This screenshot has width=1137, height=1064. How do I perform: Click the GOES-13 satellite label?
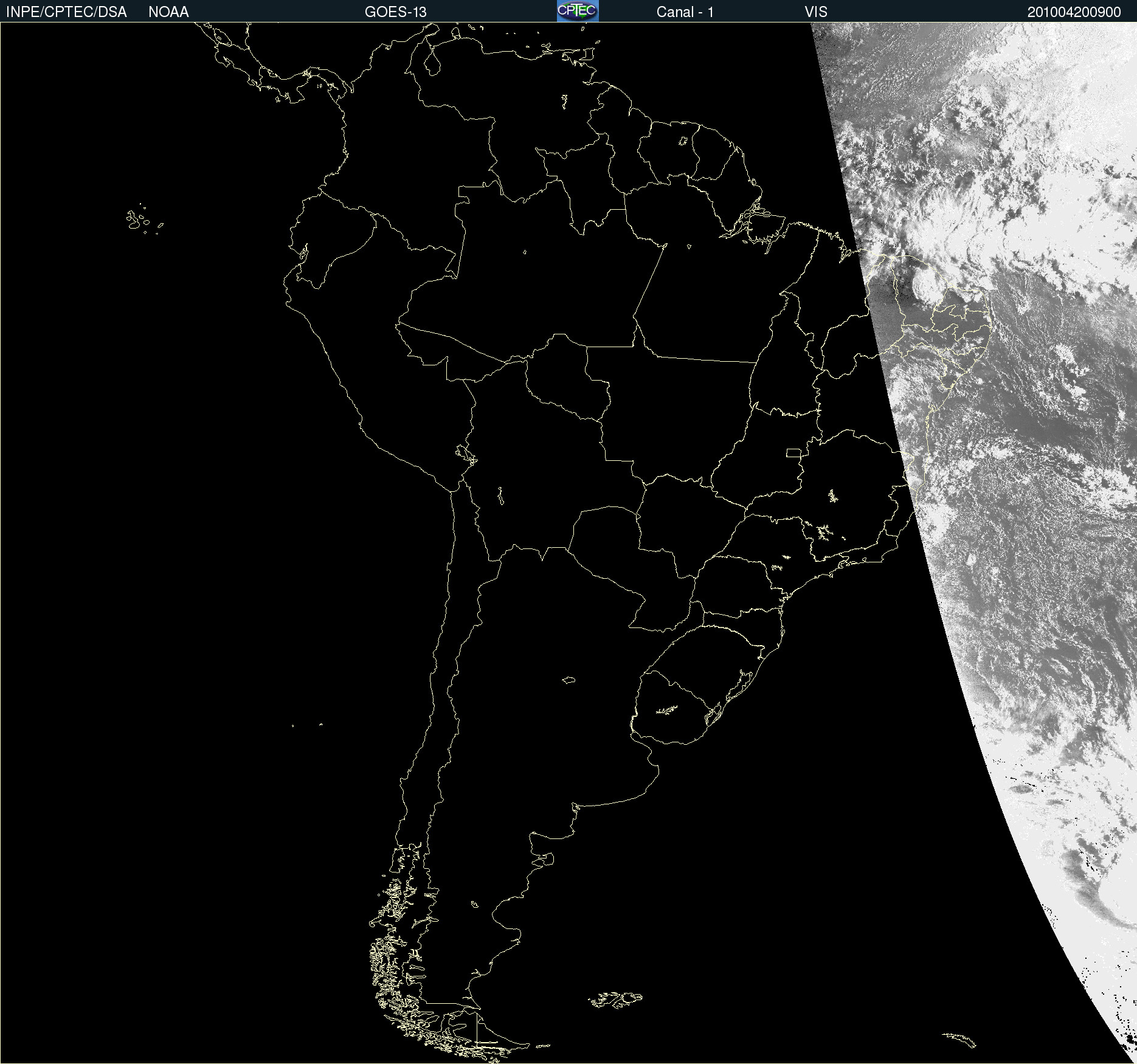click(x=395, y=12)
